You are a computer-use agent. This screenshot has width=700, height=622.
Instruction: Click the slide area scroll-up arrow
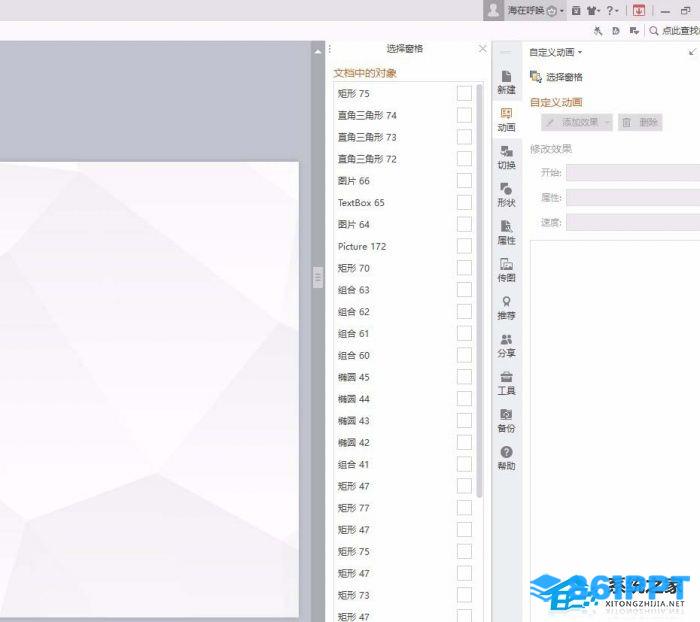coord(318,52)
